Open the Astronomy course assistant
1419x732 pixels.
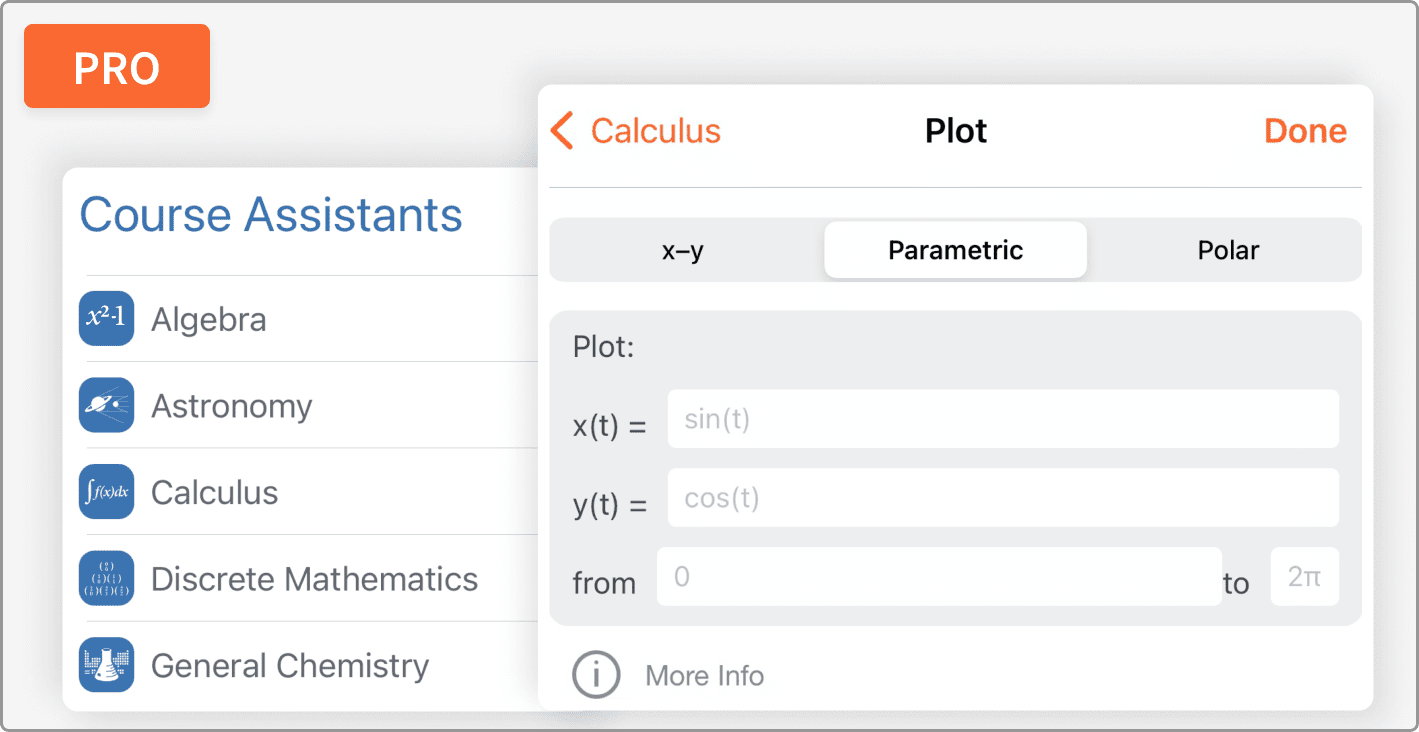tap(232, 406)
